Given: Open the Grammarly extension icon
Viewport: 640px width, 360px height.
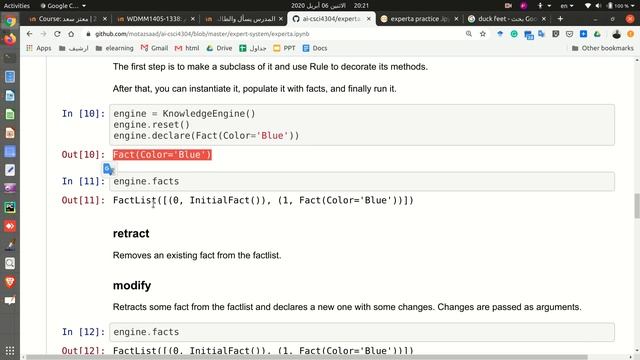Looking at the screenshot, I should tap(514, 34).
